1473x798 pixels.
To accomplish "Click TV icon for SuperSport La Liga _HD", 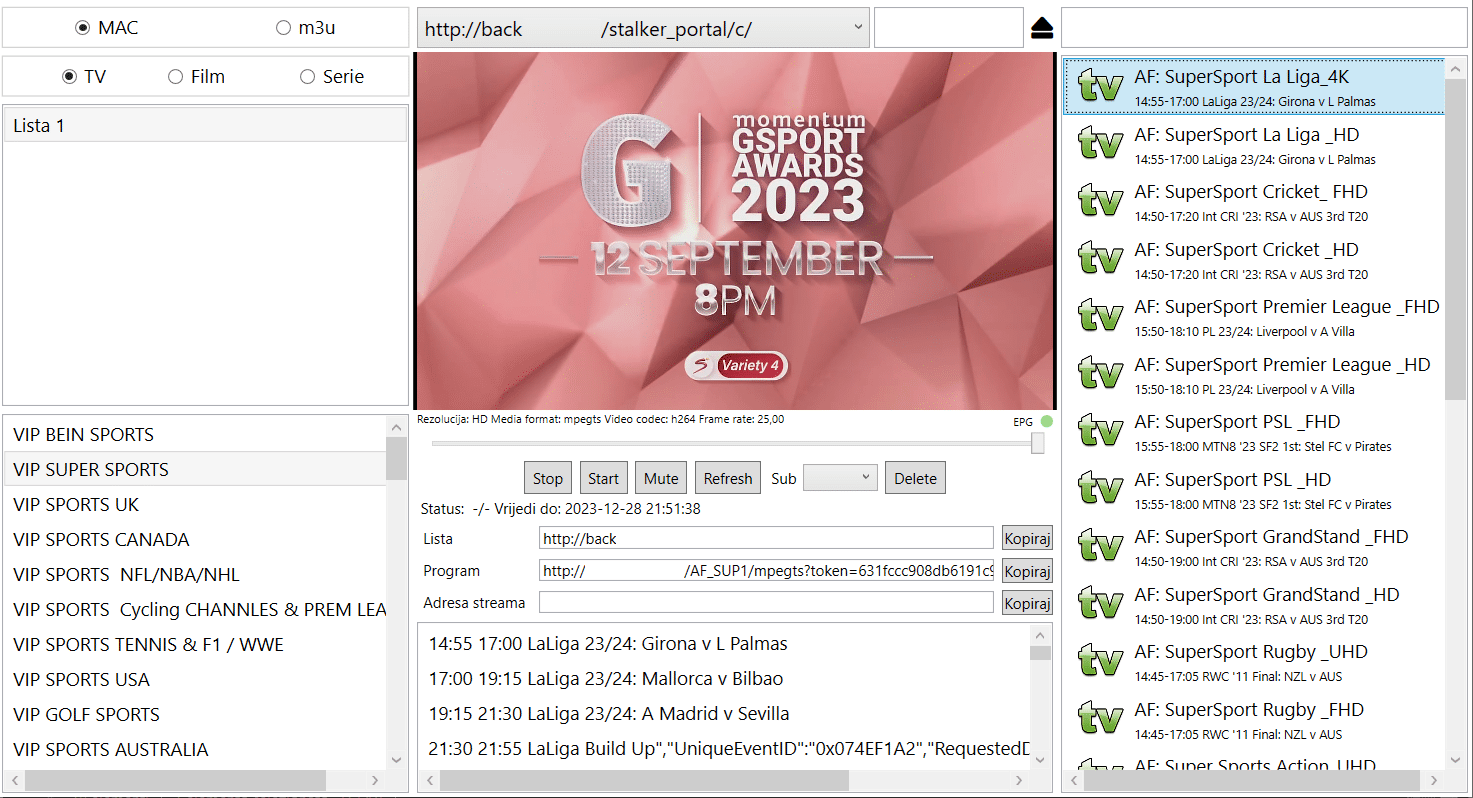I will point(1101,144).
